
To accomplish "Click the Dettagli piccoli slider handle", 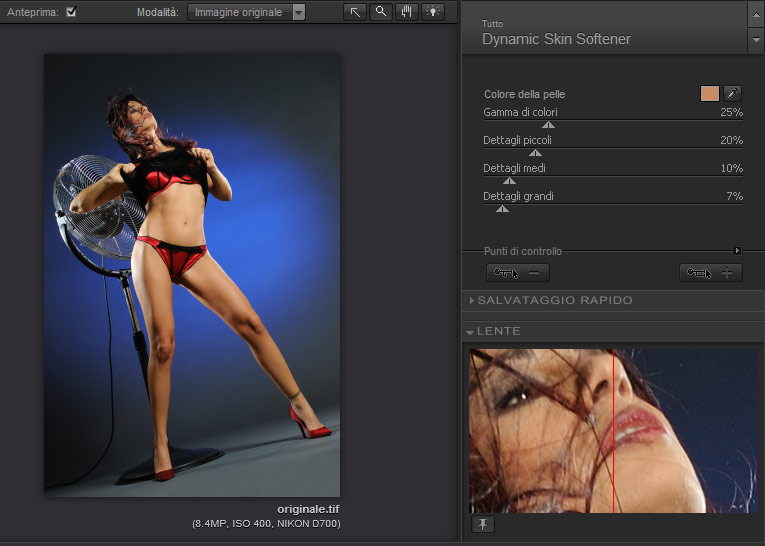I will point(535,153).
